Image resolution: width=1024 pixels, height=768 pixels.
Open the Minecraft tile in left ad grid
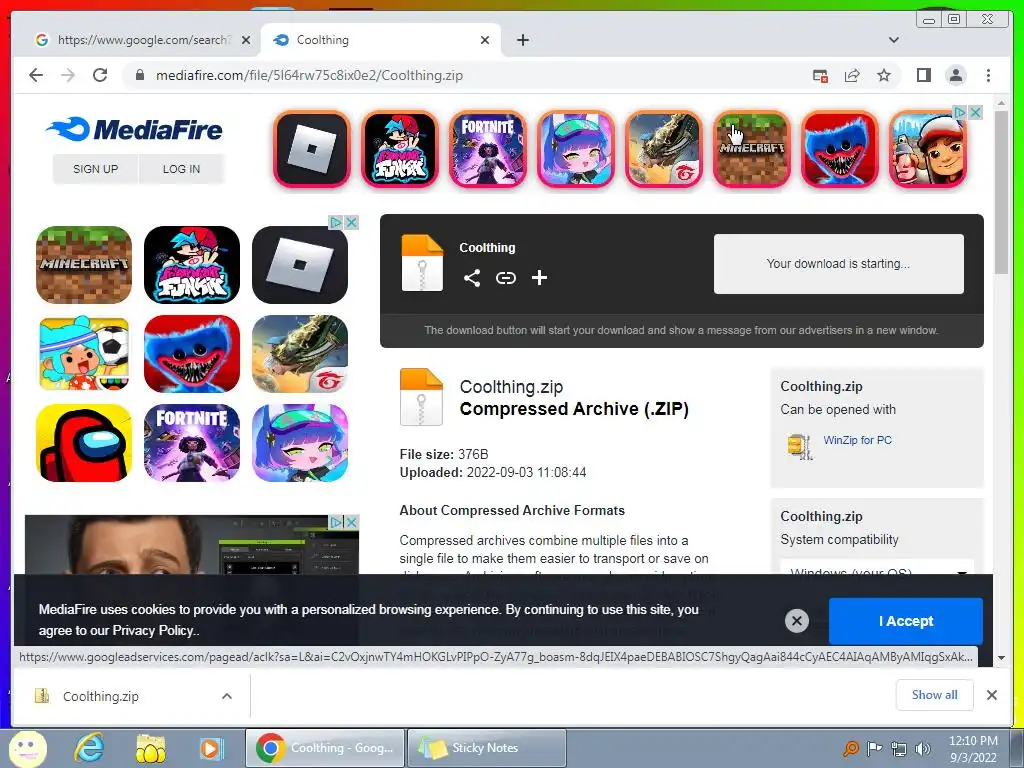coord(84,264)
